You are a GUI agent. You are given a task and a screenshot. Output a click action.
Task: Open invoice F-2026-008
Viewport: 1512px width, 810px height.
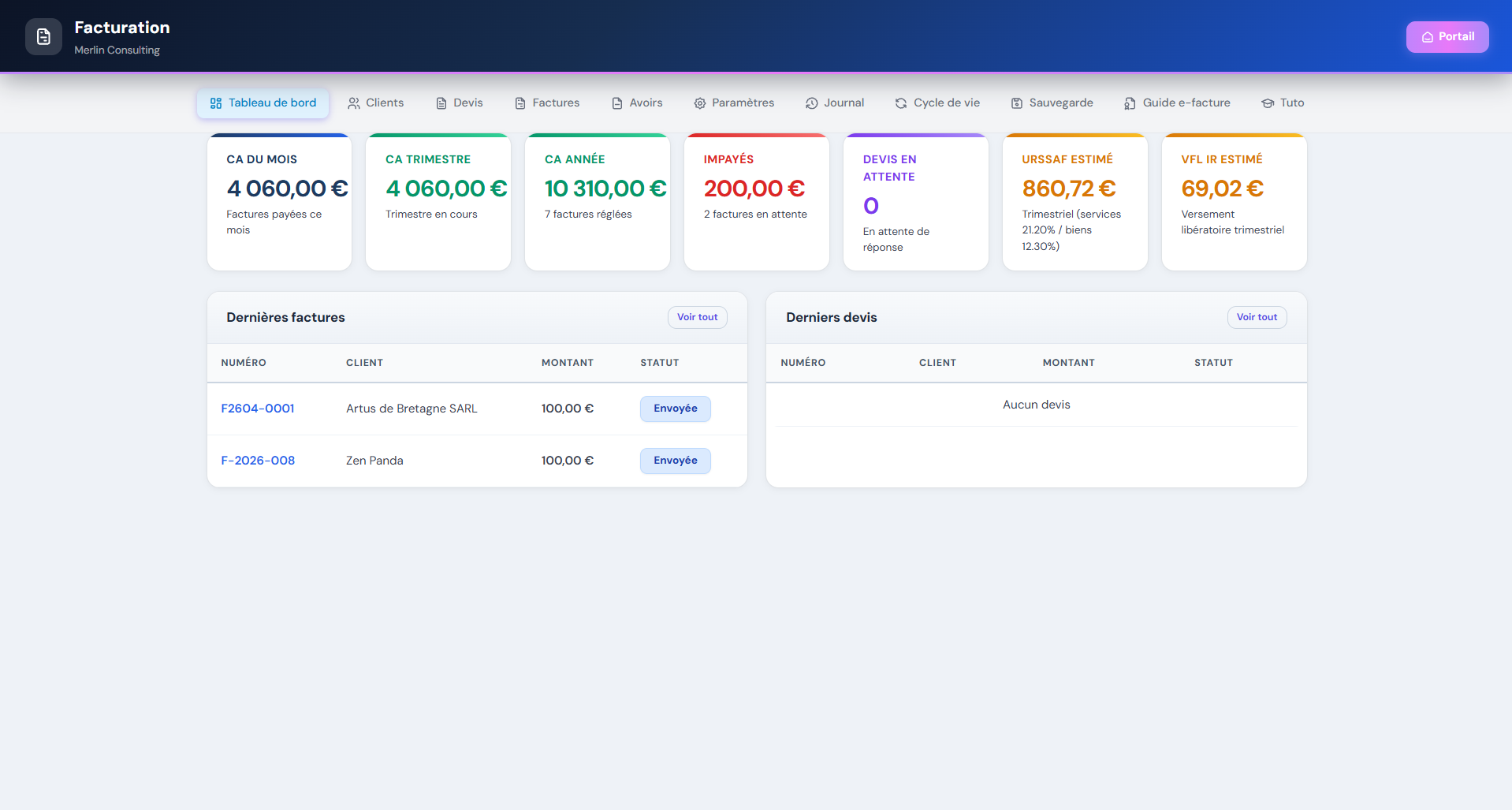coord(258,461)
